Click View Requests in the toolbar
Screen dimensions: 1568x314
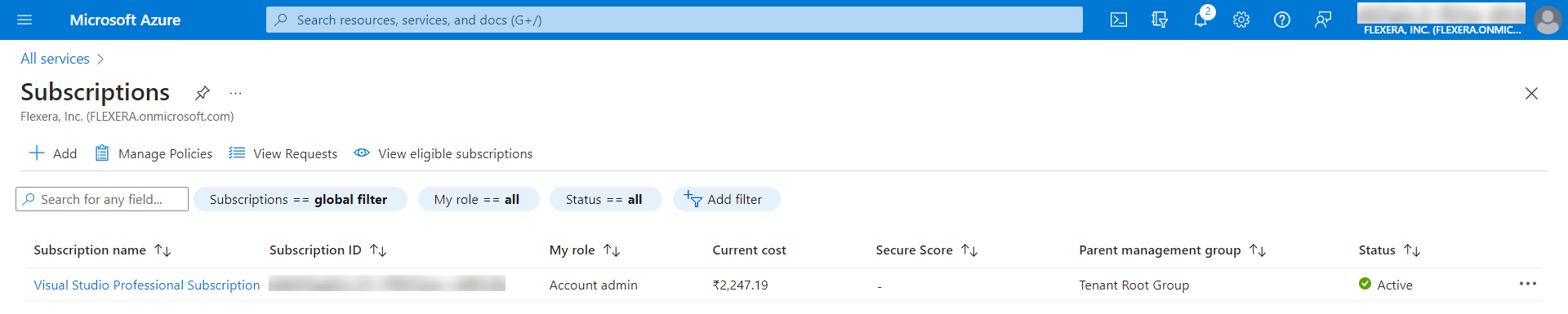(283, 153)
